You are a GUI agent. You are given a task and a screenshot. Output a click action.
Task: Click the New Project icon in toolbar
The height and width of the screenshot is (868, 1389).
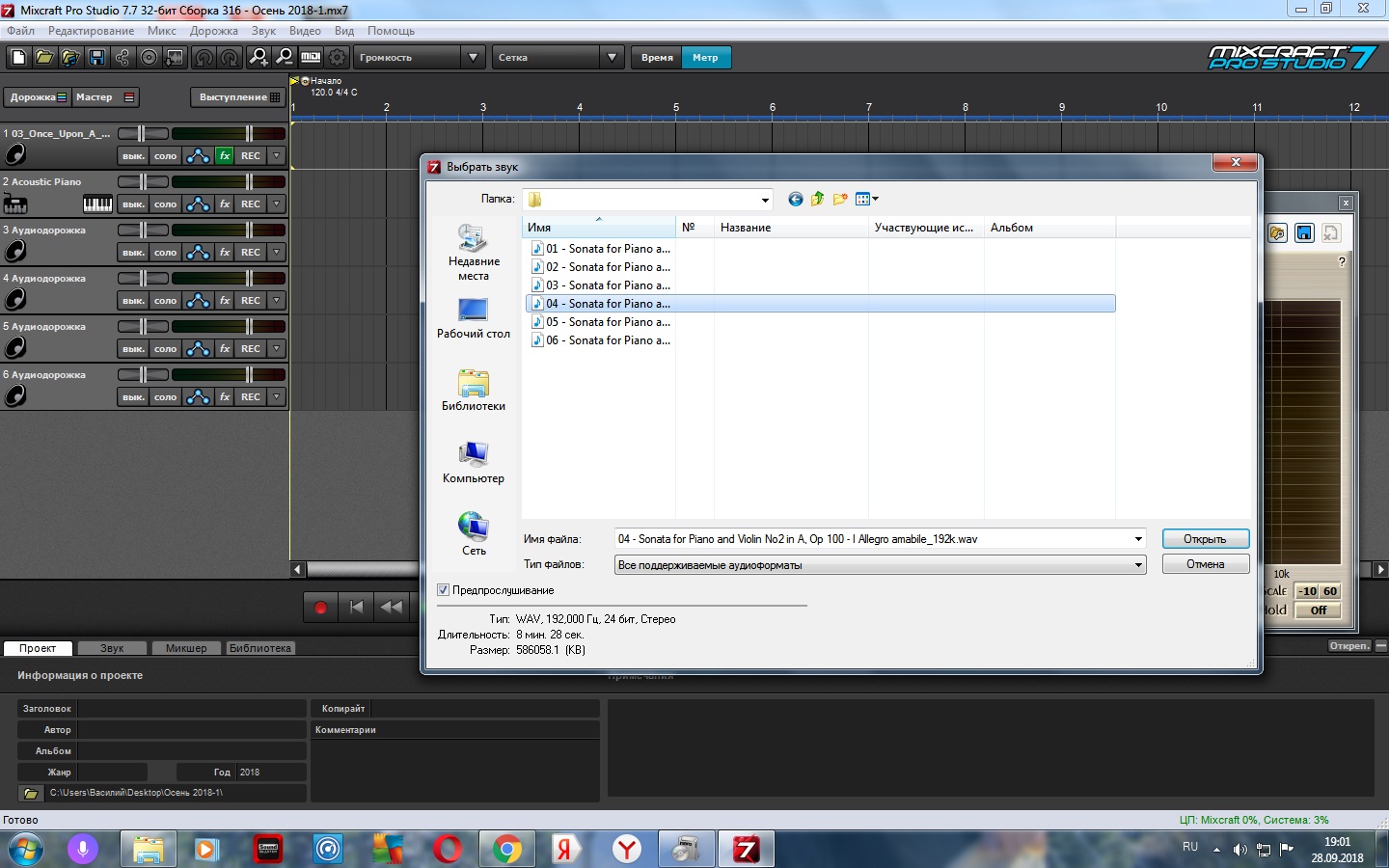point(17,58)
